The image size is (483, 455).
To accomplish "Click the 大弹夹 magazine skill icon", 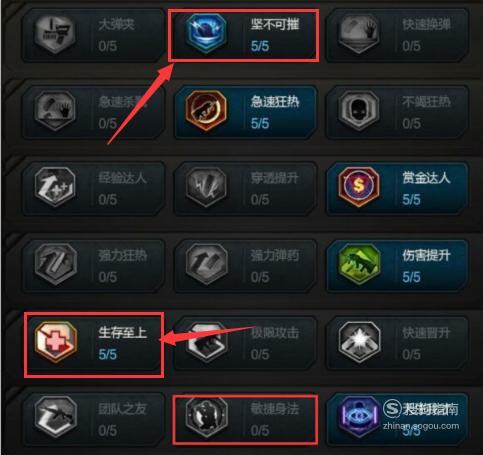I will point(55,33).
